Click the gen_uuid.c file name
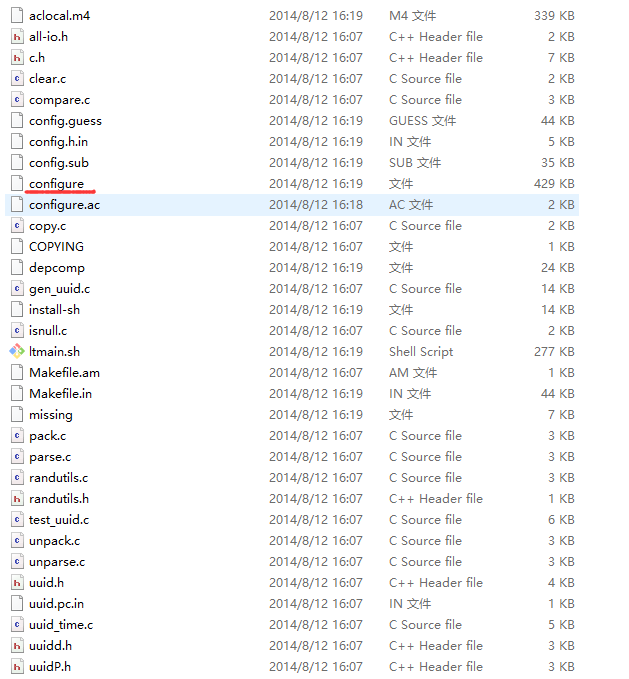 point(59,289)
